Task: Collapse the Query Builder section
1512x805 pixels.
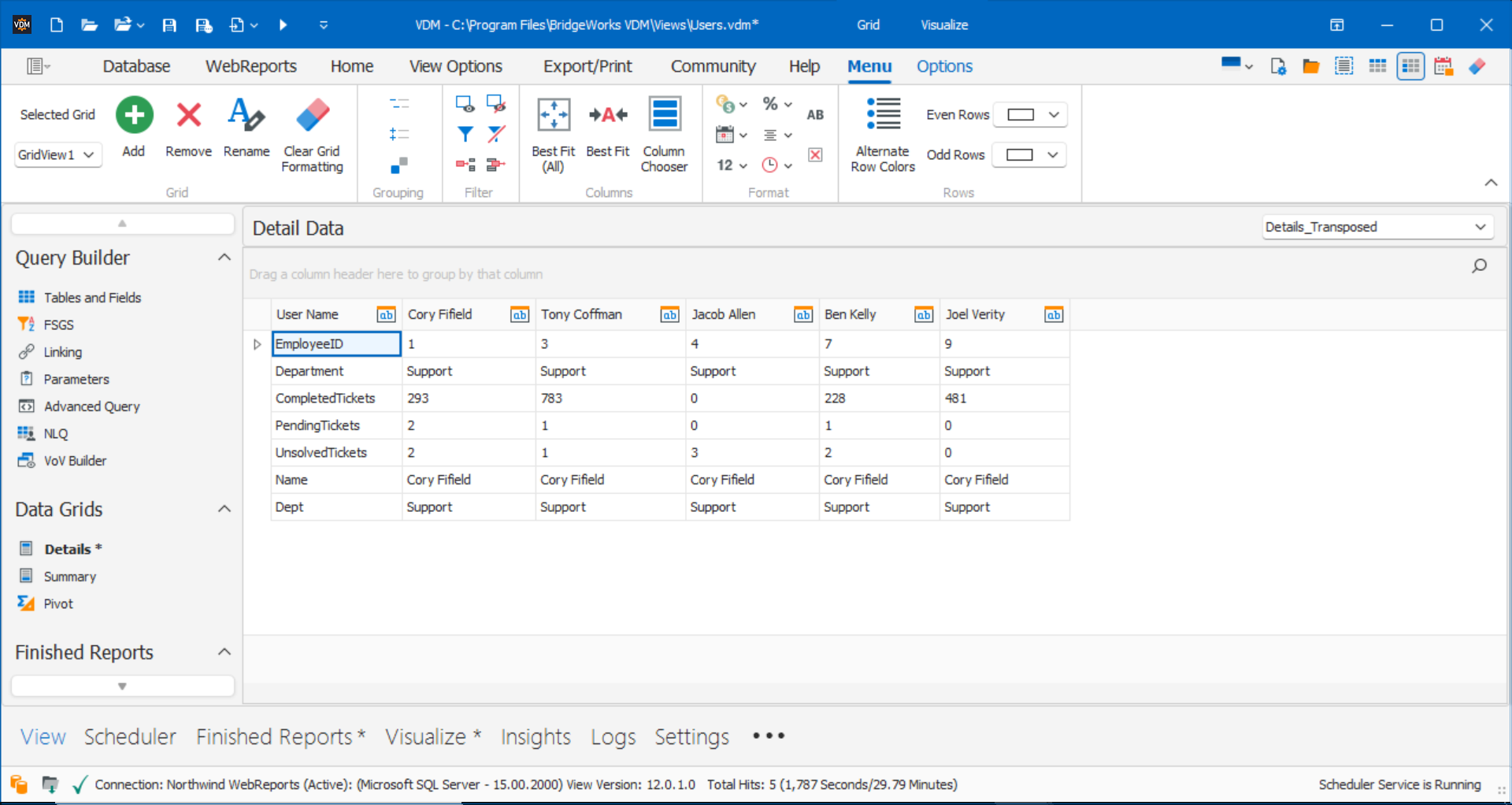Action: pos(224,257)
